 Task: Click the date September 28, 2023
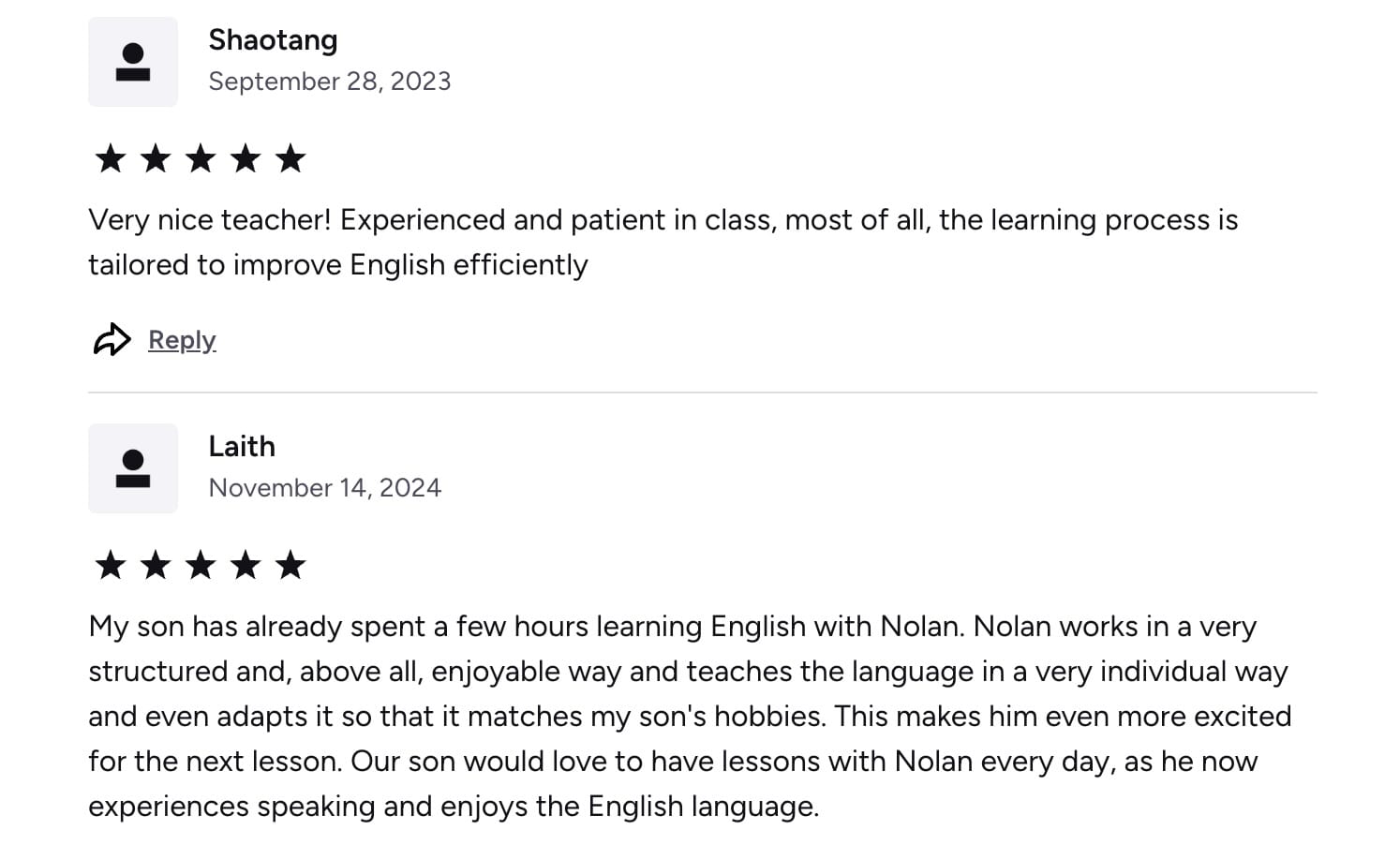coord(330,82)
